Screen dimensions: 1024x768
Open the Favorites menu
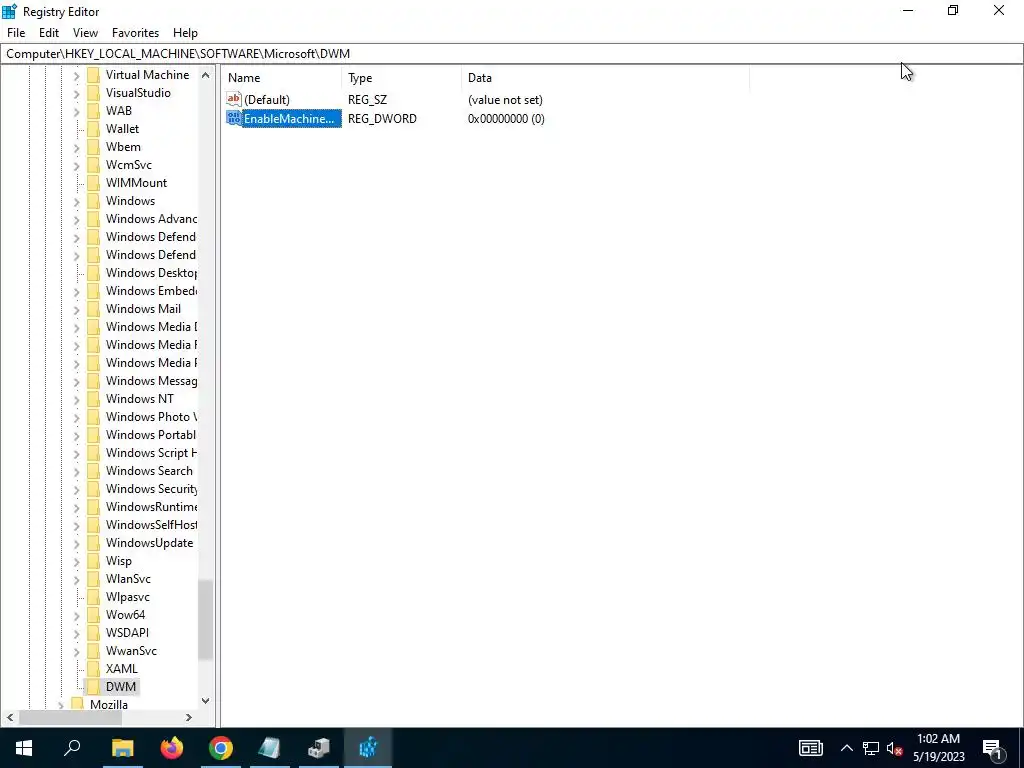(135, 33)
